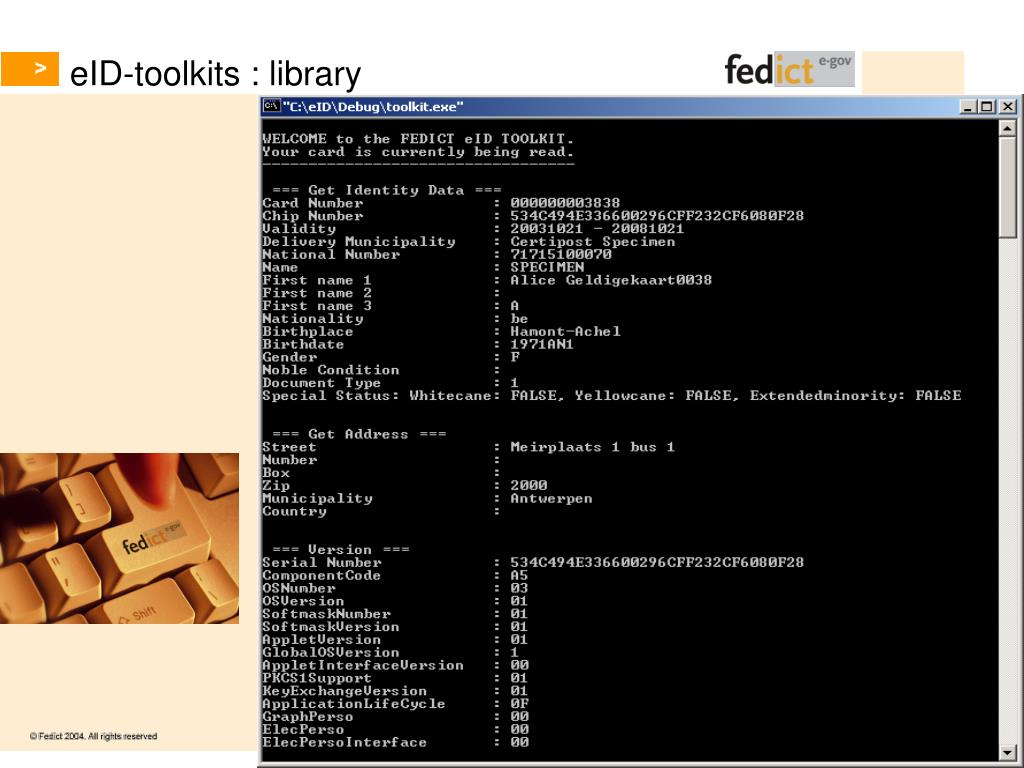Click the birthdate value 1971AN1
Viewport: 1024px width, 768px height.
[542, 344]
